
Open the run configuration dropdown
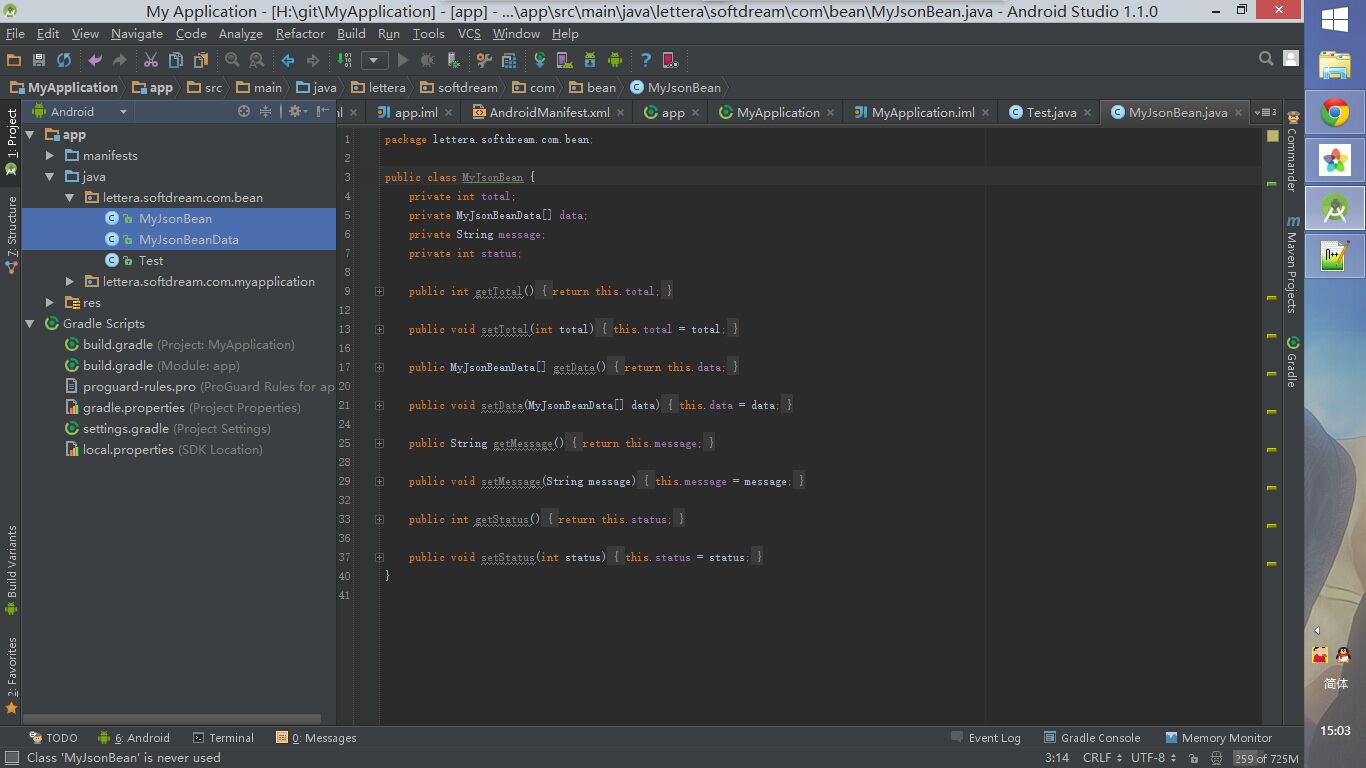[x=375, y=60]
